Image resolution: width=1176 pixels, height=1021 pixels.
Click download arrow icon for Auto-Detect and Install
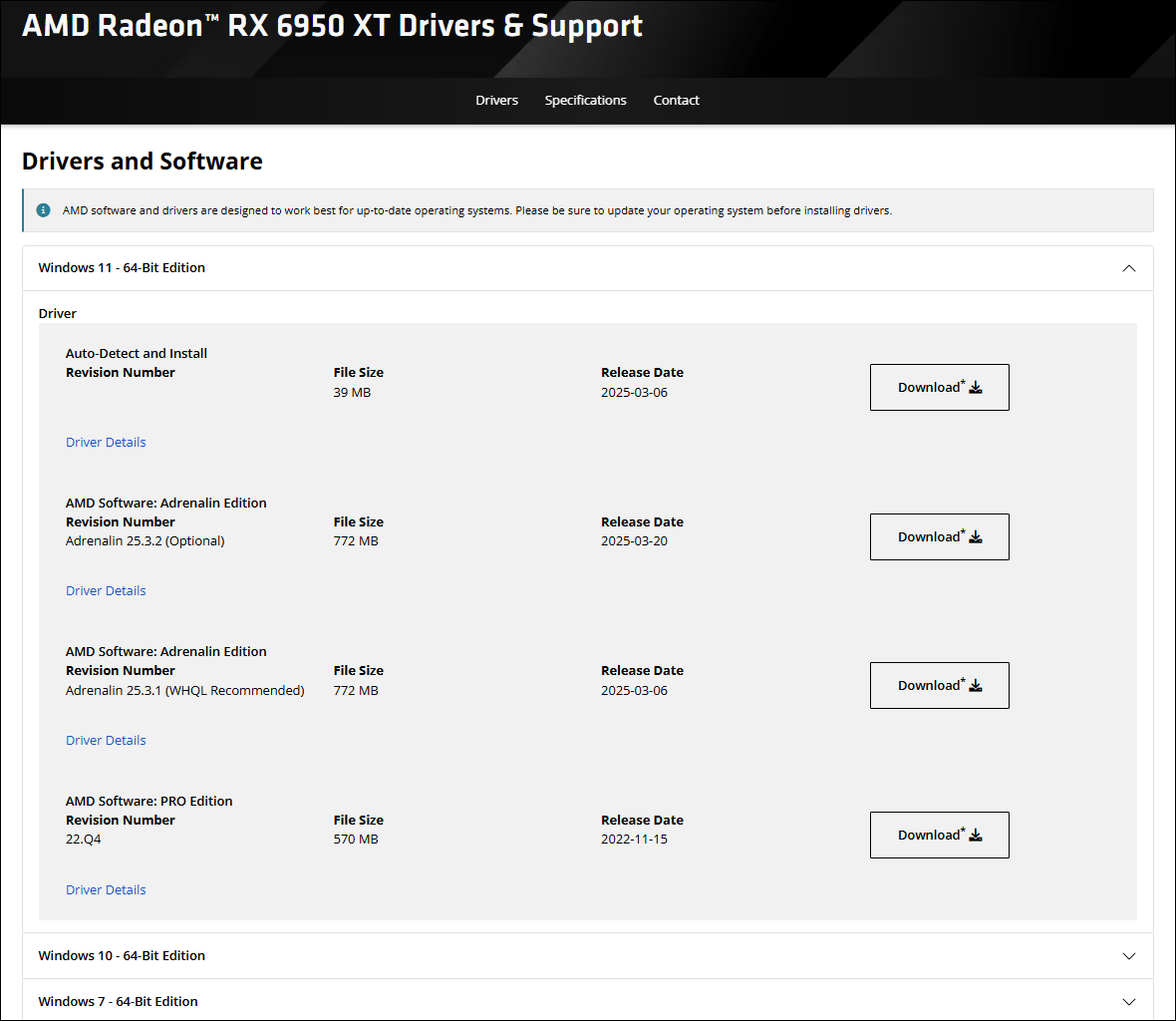976,388
